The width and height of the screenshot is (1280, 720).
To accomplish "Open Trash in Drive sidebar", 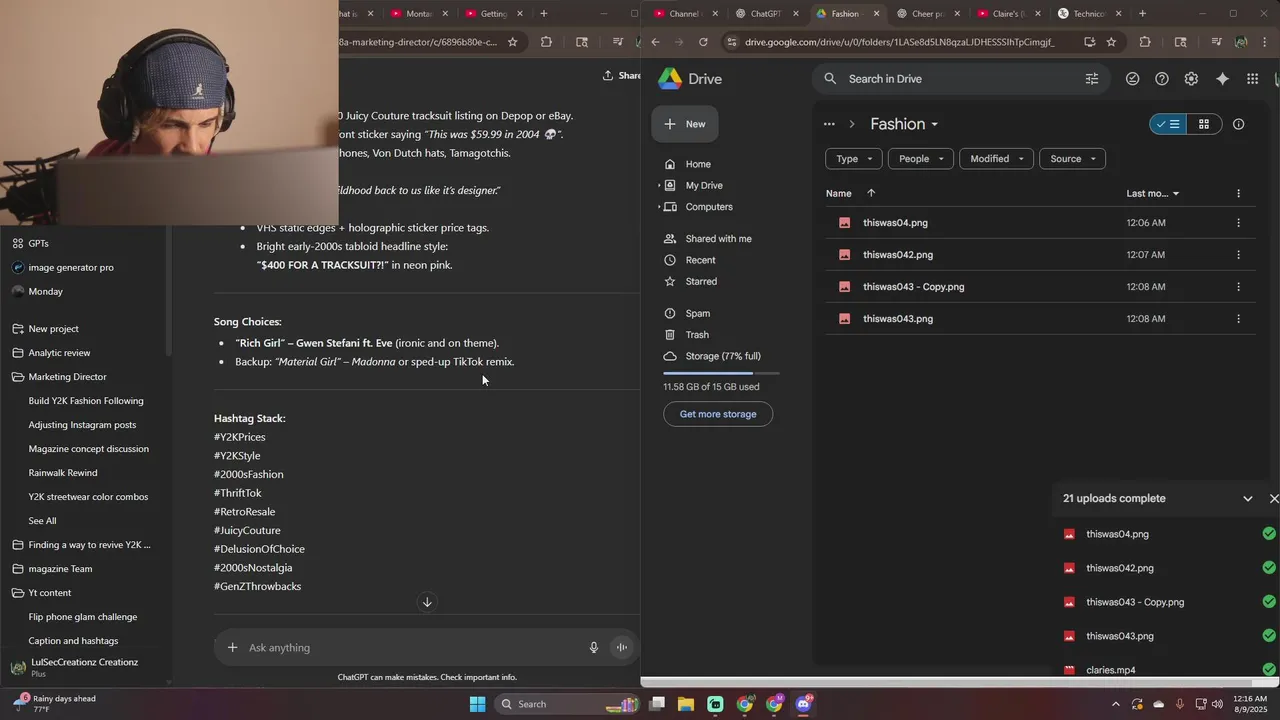I will (x=697, y=335).
